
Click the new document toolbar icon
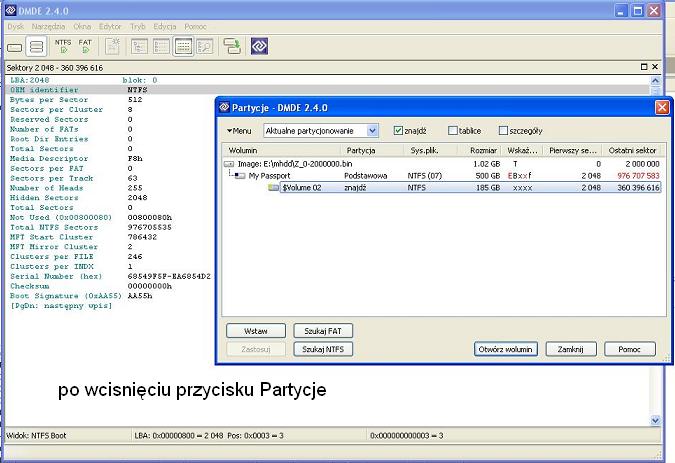point(112,46)
